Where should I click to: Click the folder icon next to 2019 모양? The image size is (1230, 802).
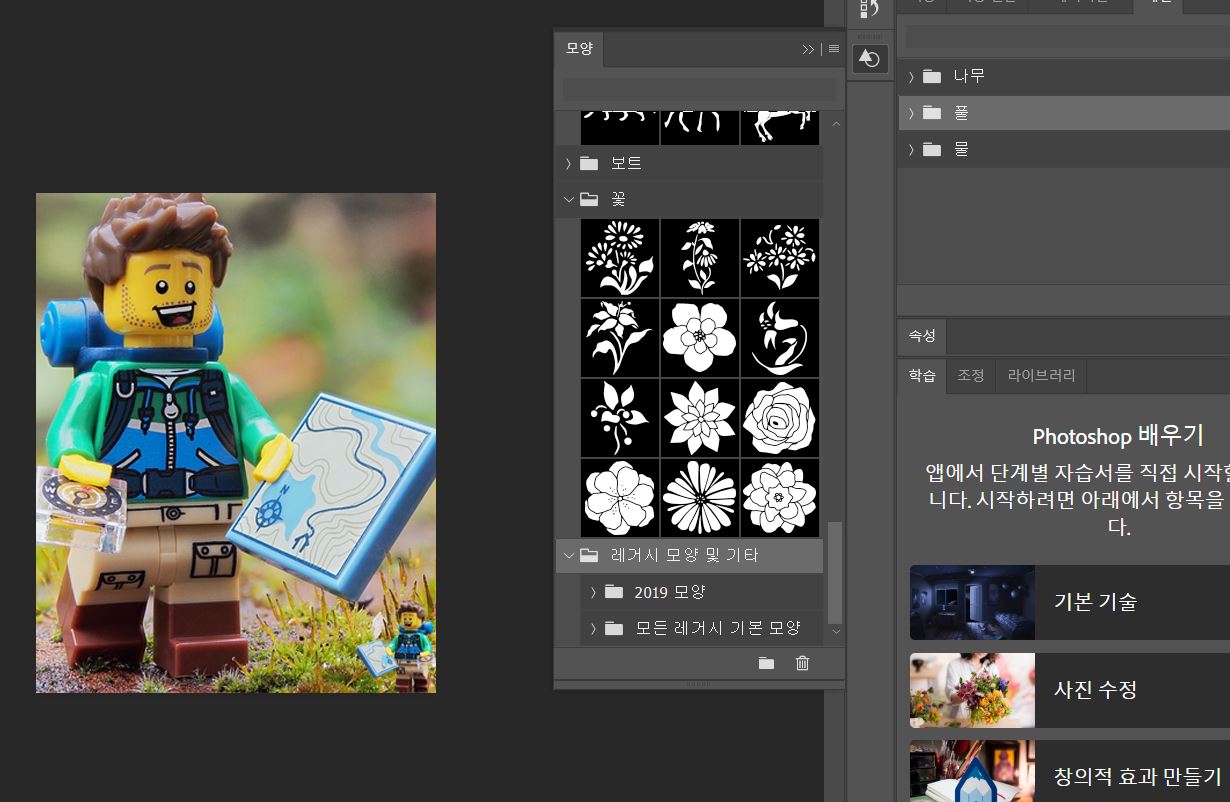pos(613,591)
